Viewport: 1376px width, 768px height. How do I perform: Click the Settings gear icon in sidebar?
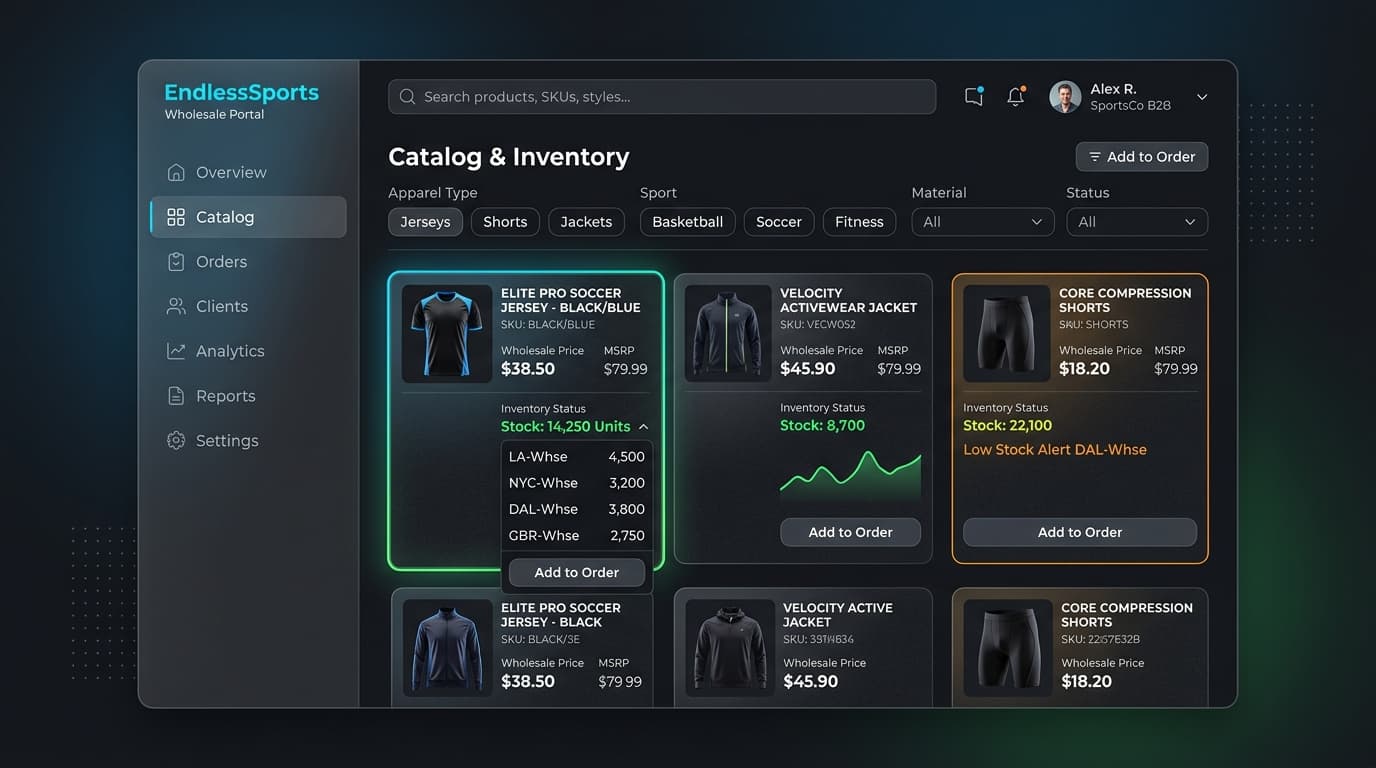[x=176, y=441]
